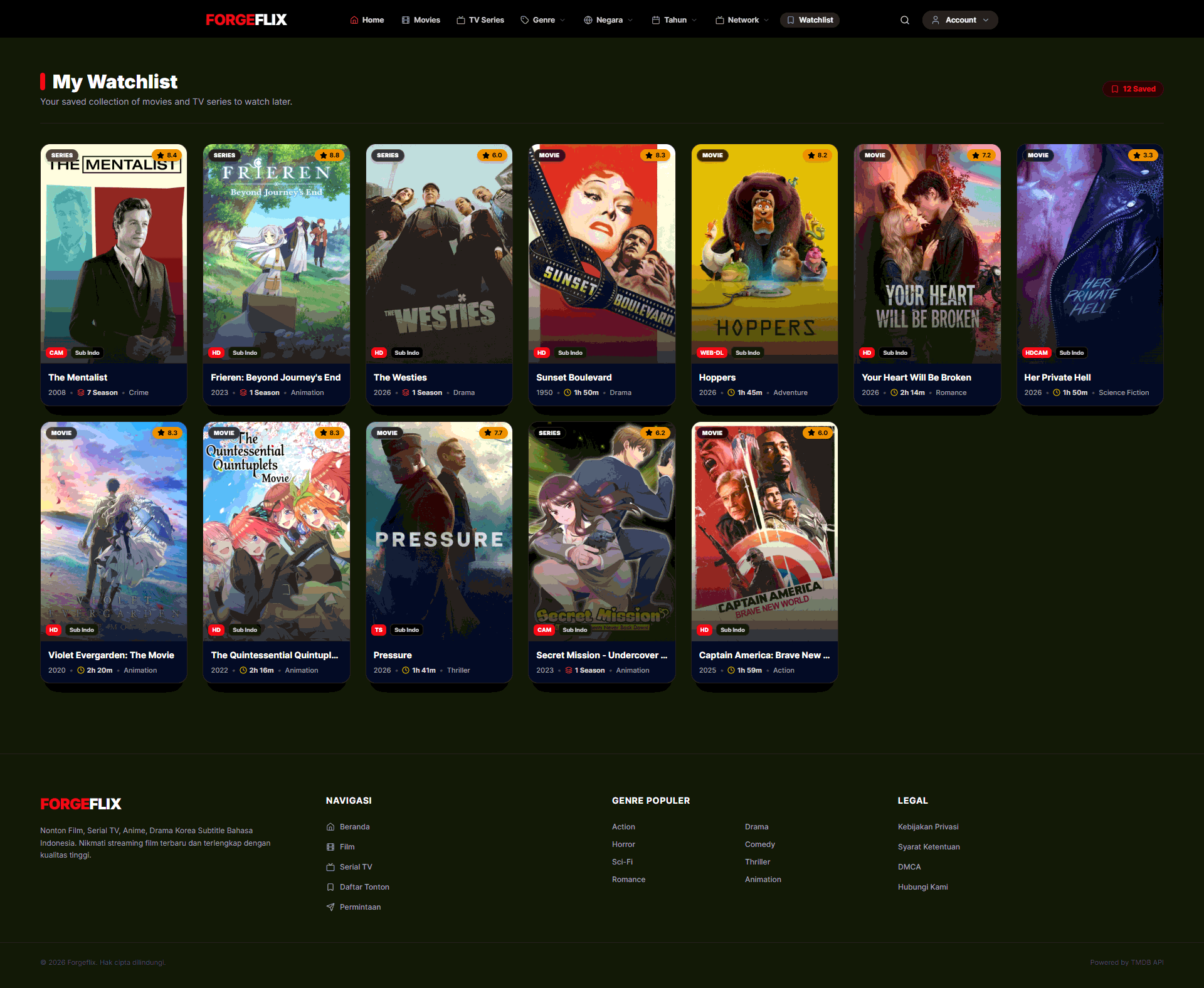
Task: Click the 12 Saved bookmark badge
Action: 1133,89
